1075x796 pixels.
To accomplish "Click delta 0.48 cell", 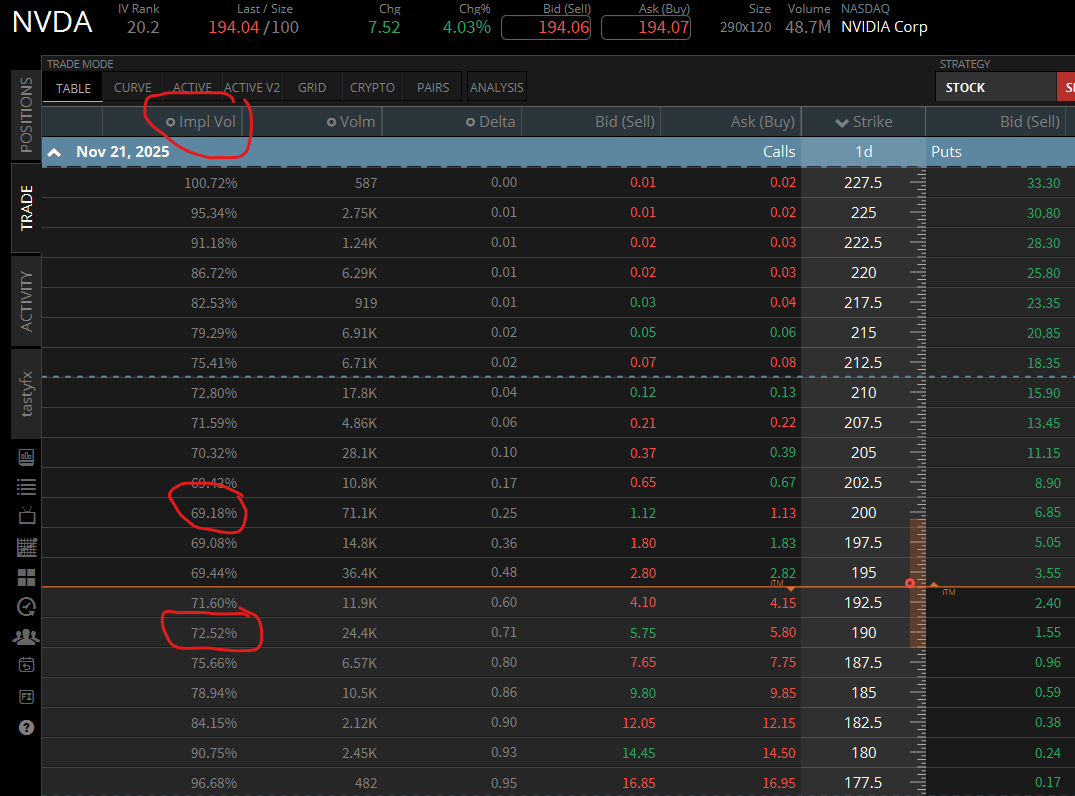I will (504, 572).
